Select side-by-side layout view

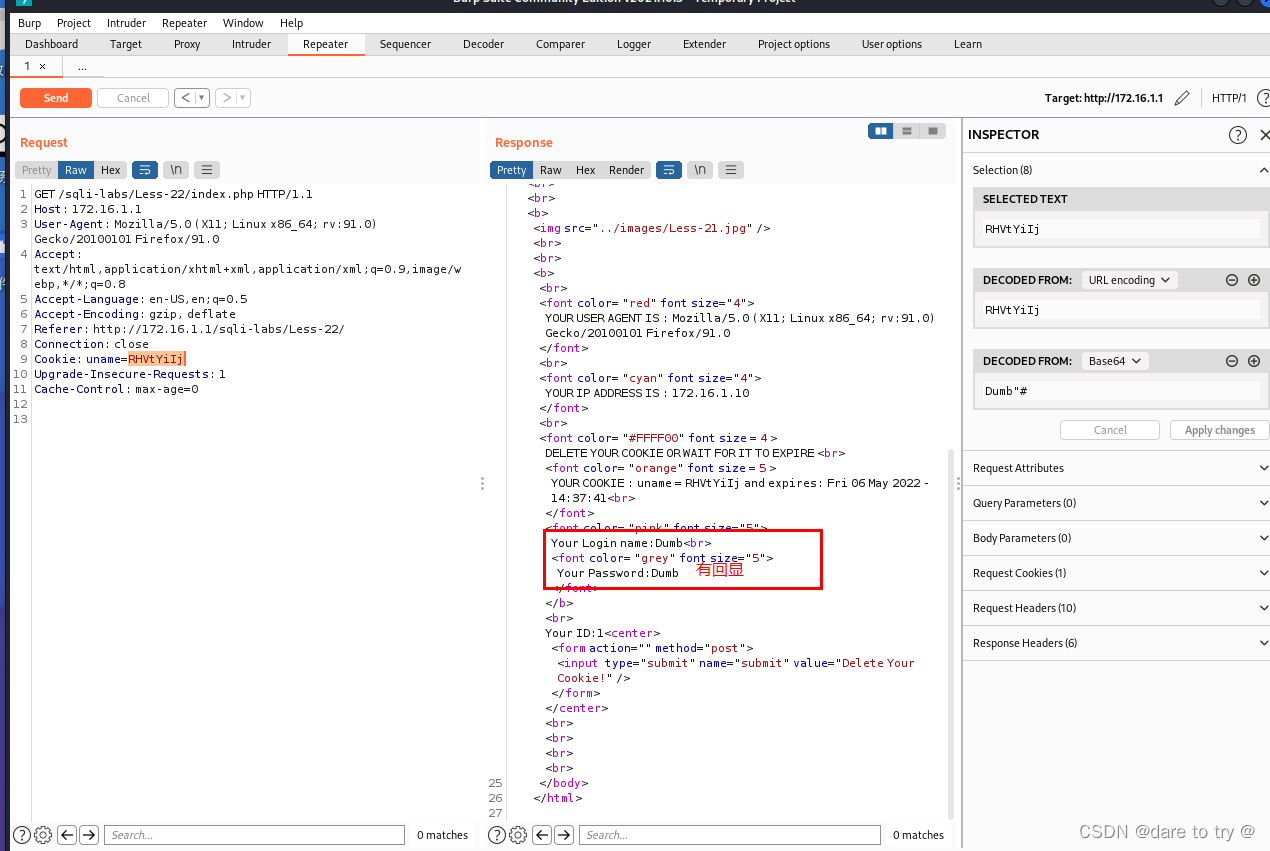point(881,131)
